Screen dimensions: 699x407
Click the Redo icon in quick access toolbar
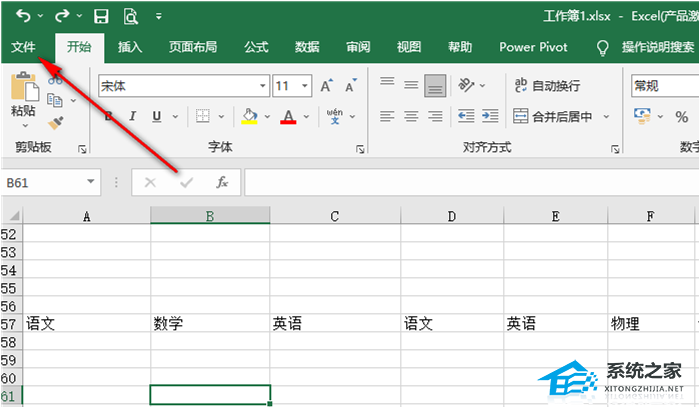pyautogui.click(x=62, y=16)
